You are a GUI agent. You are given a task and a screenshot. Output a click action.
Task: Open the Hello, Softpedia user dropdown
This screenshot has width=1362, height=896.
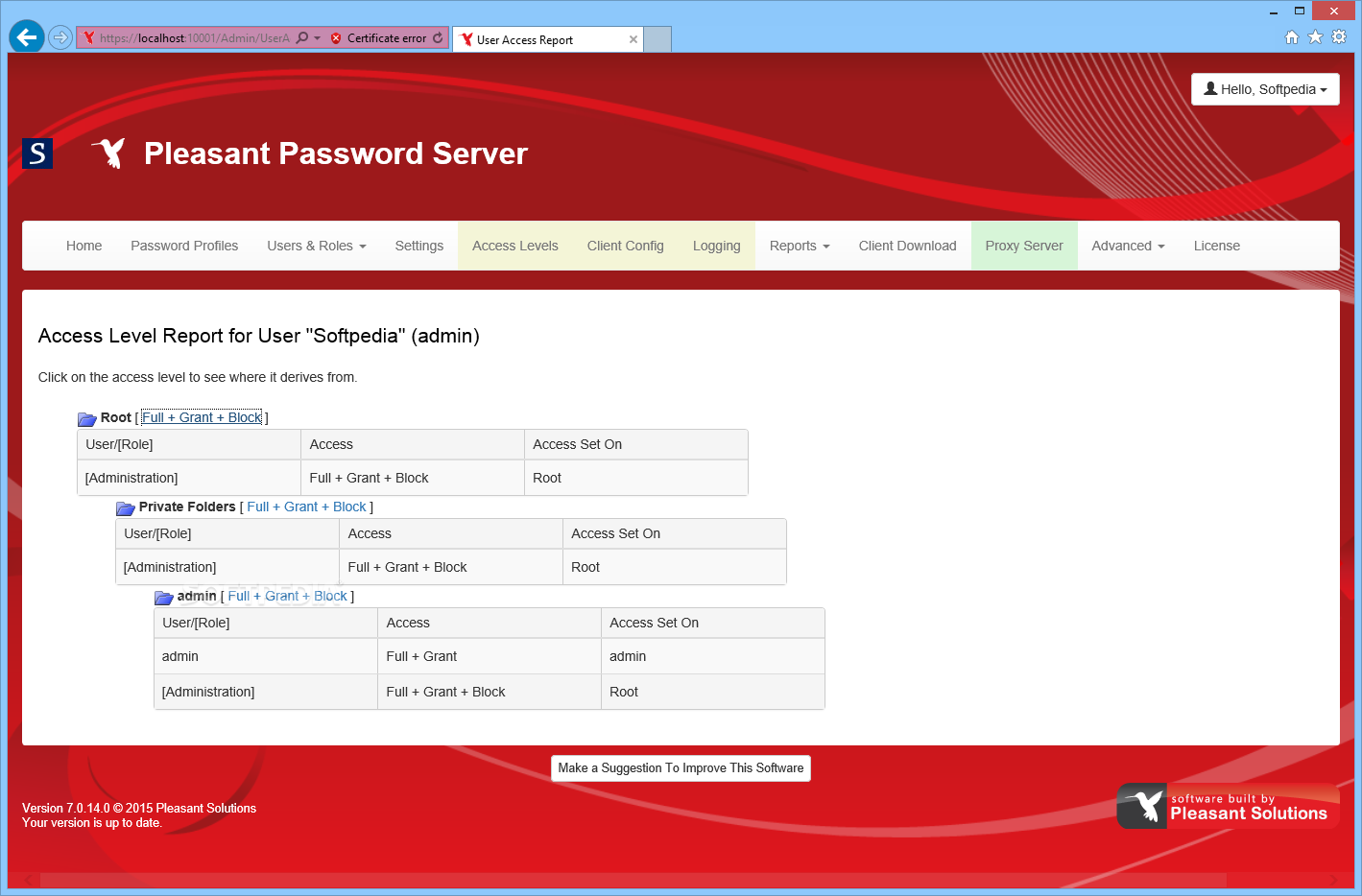coord(1265,89)
